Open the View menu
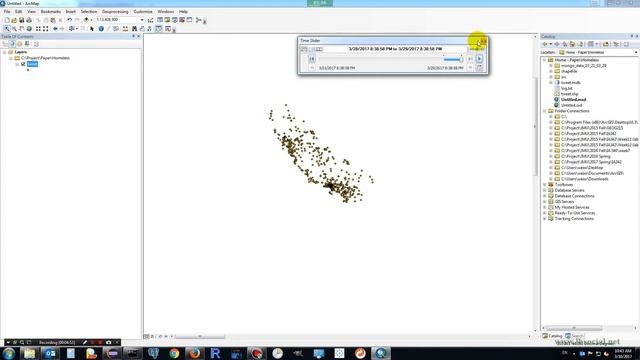This screenshot has height=360, width=640. 31,11
